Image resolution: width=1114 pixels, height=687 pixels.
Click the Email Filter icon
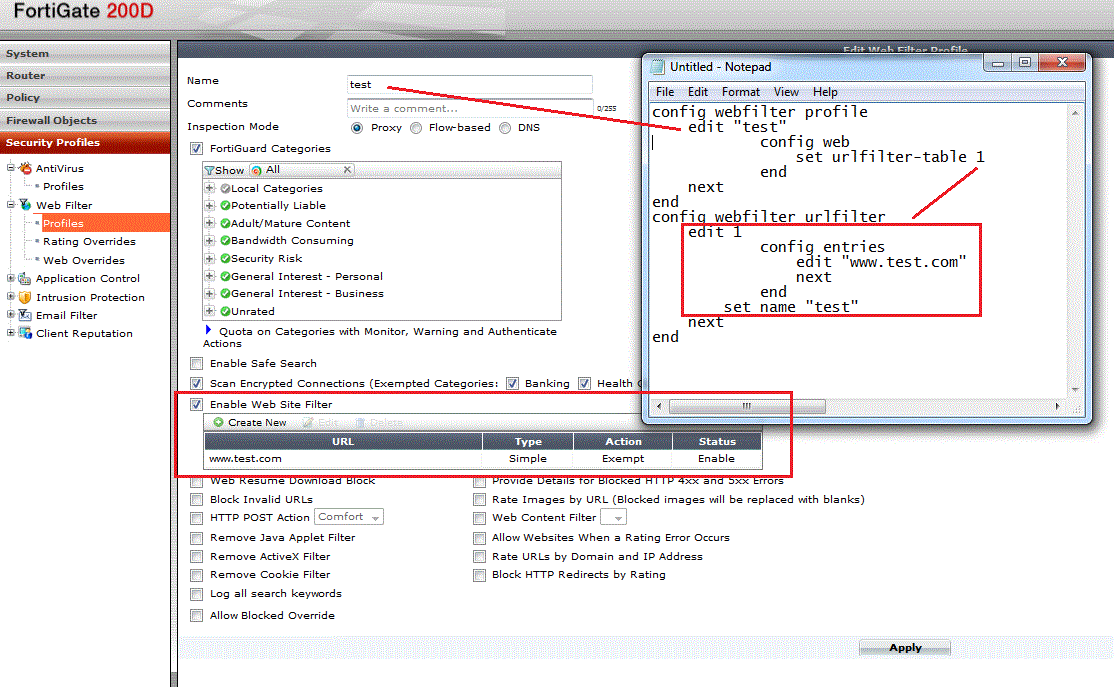click(x=26, y=315)
